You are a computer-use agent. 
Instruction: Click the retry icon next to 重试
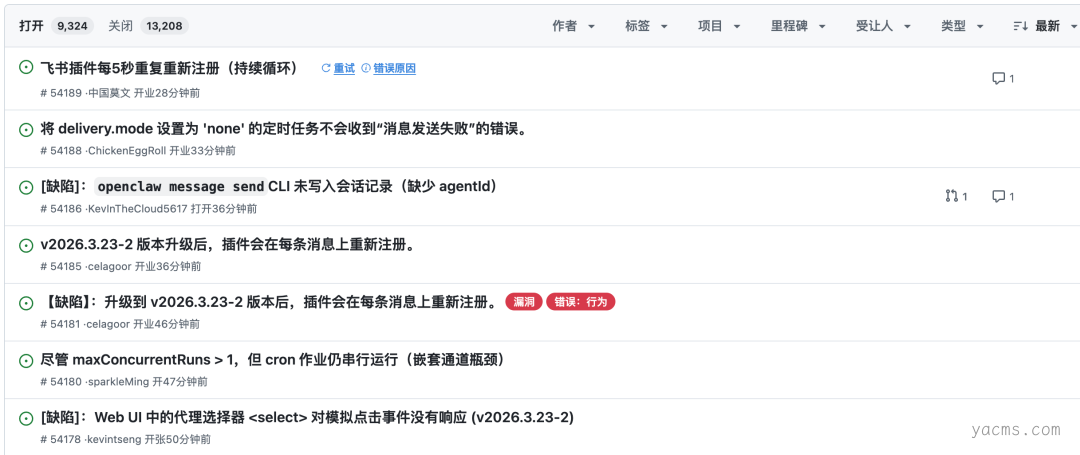(326, 69)
